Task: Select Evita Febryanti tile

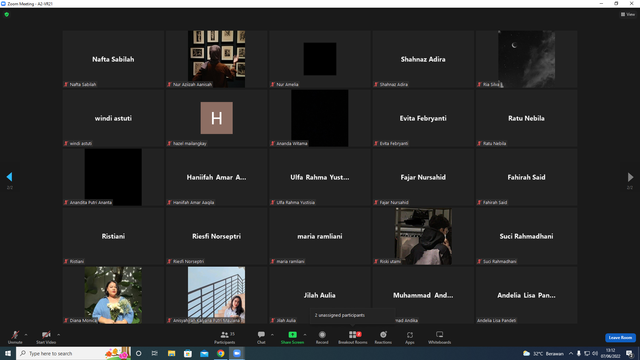Action: point(423,118)
